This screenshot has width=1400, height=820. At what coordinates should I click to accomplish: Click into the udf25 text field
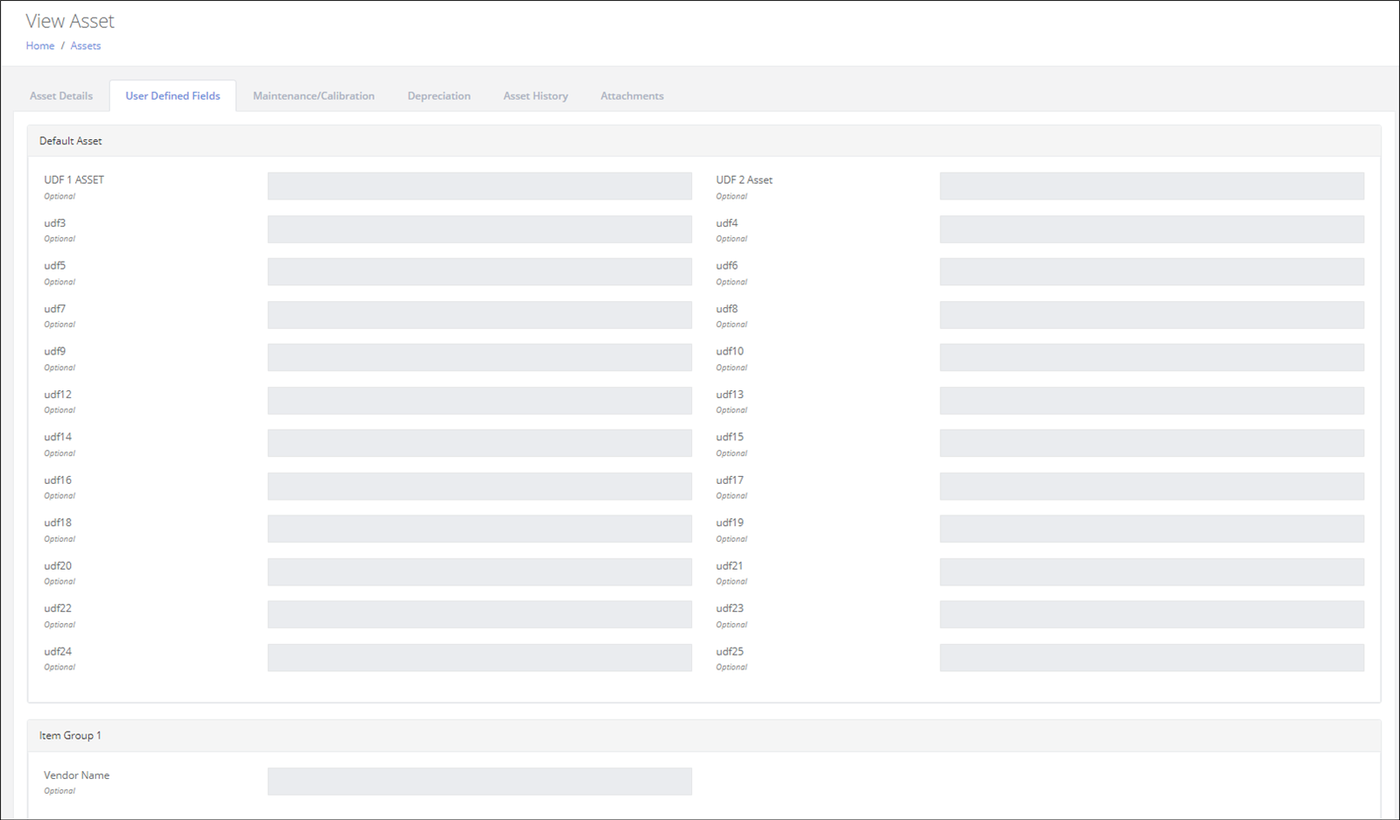pyautogui.click(x=1152, y=658)
